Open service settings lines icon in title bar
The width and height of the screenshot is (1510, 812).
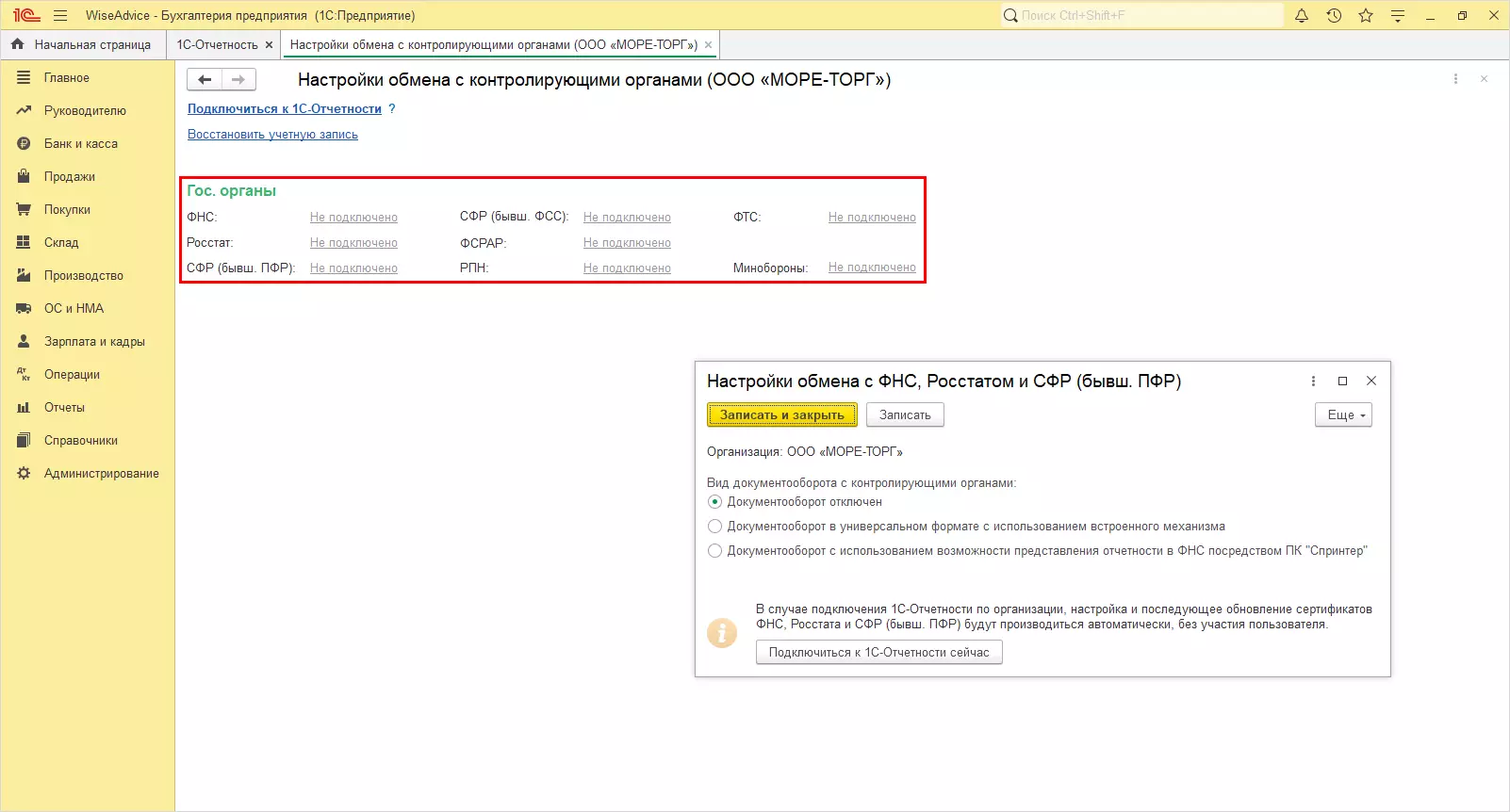(1398, 15)
